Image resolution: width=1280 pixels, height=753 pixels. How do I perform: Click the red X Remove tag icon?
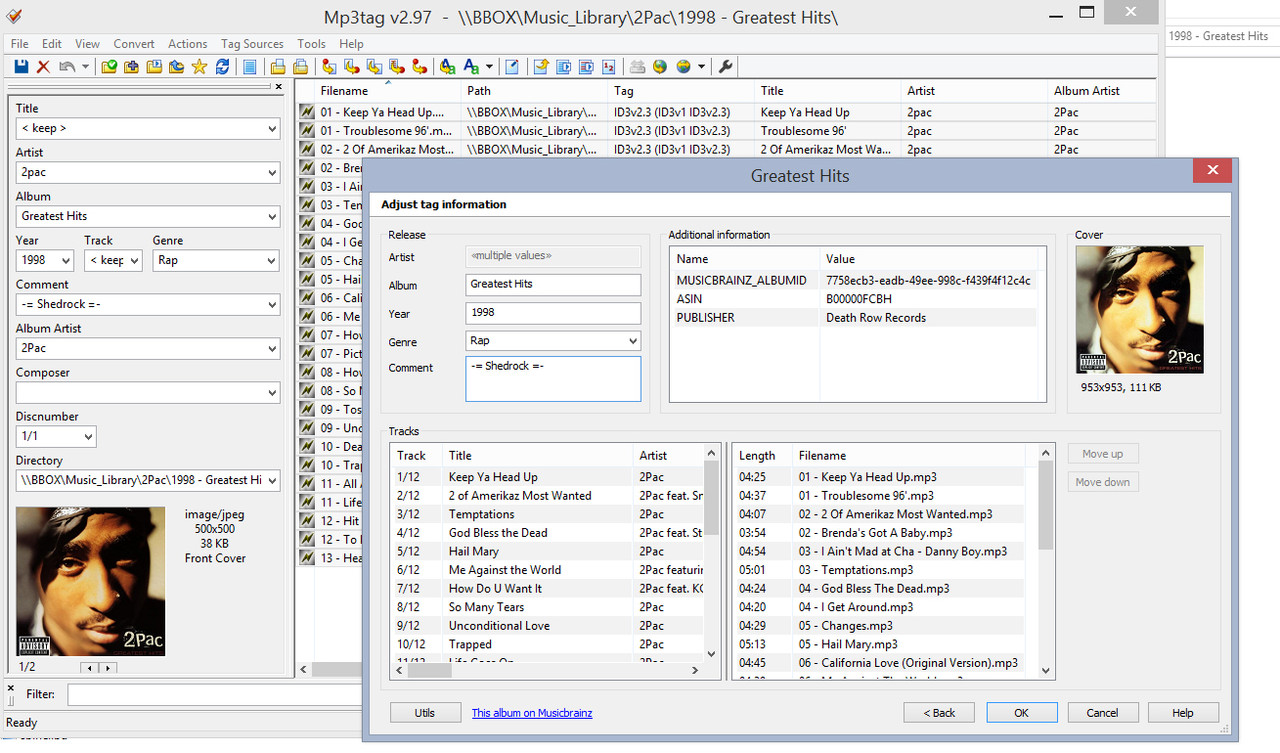[43, 67]
